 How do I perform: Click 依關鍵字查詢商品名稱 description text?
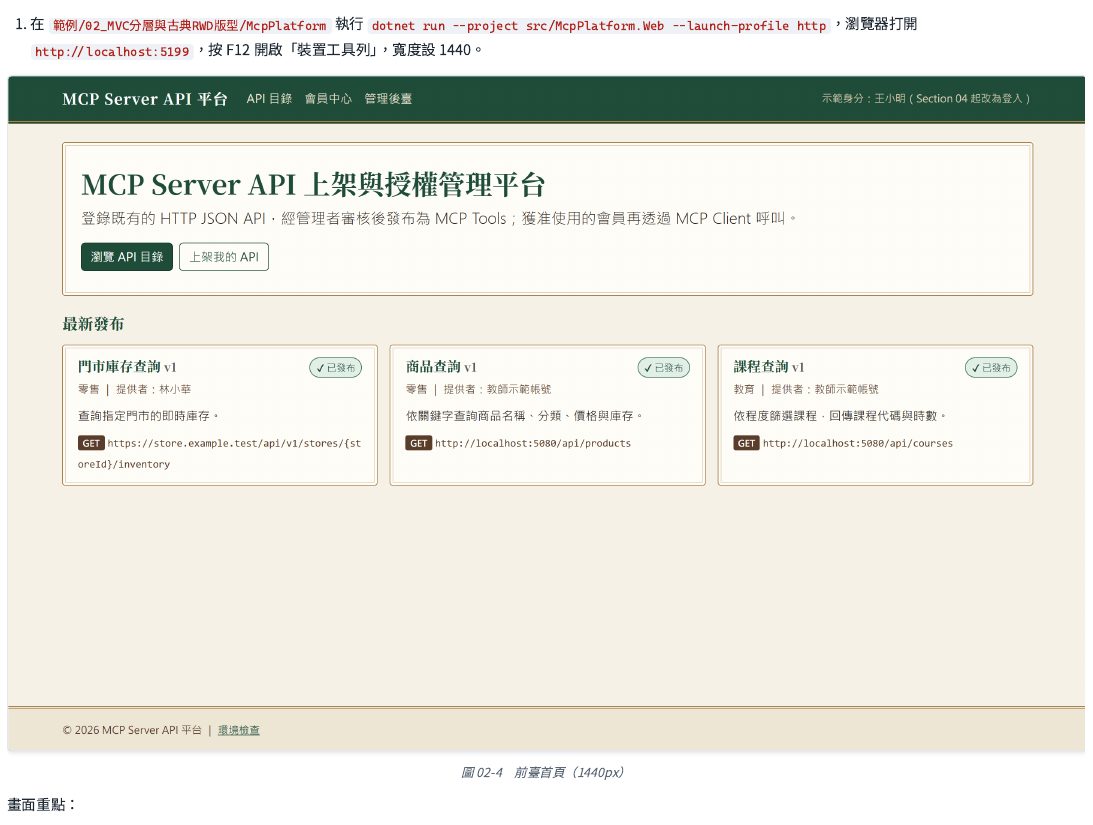524,416
